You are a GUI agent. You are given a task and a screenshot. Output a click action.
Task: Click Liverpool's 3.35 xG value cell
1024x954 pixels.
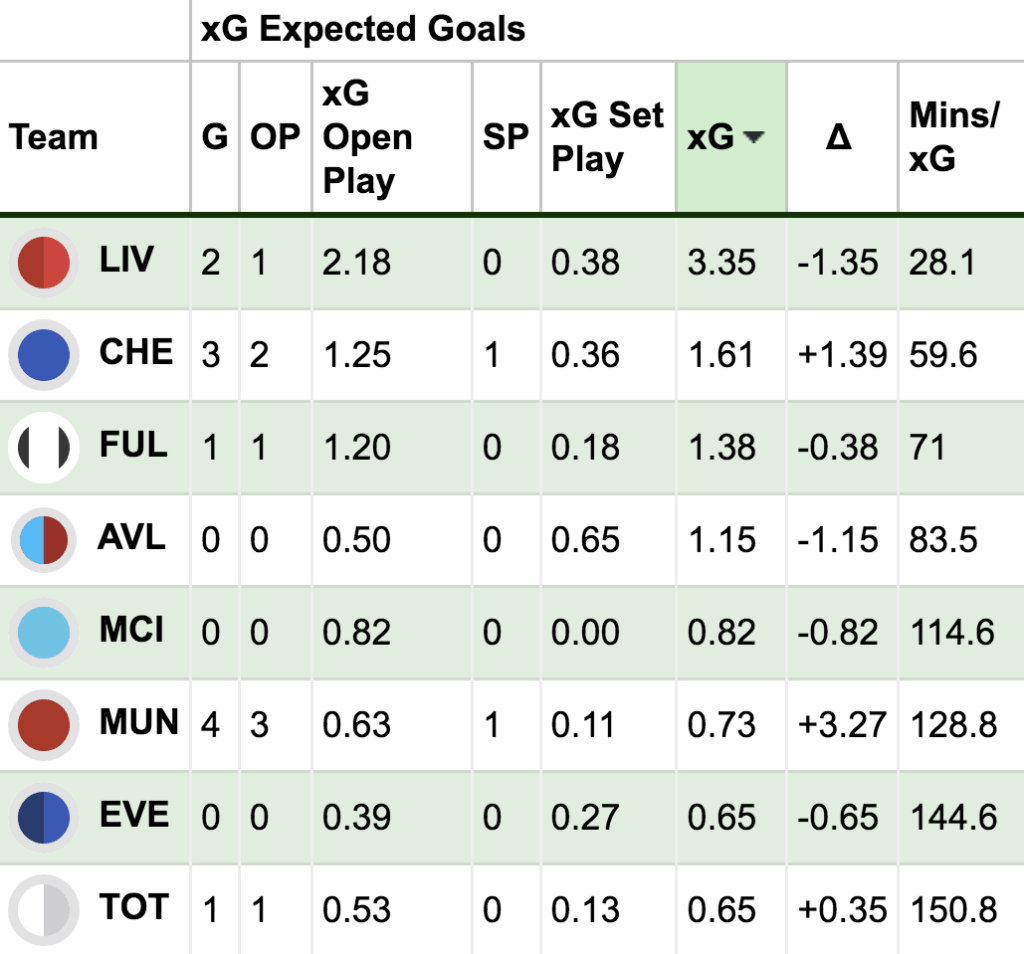721,262
